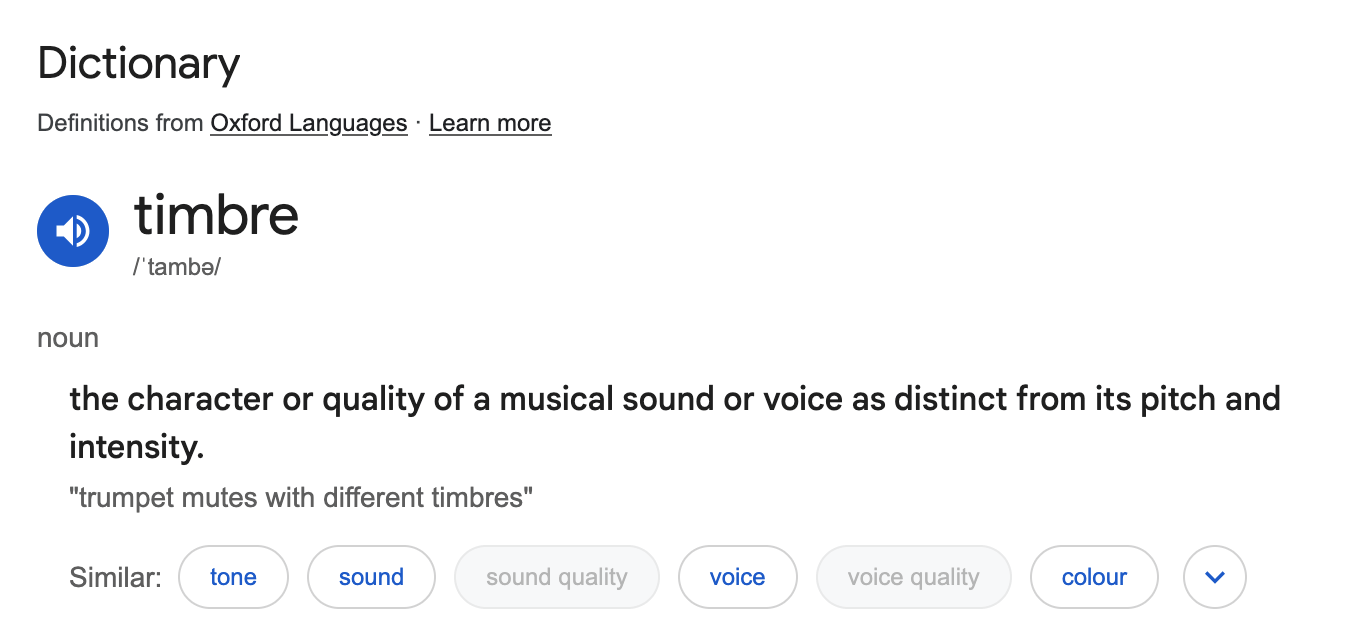
Task: Click the word "timbre" heading
Action: coord(216,215)
